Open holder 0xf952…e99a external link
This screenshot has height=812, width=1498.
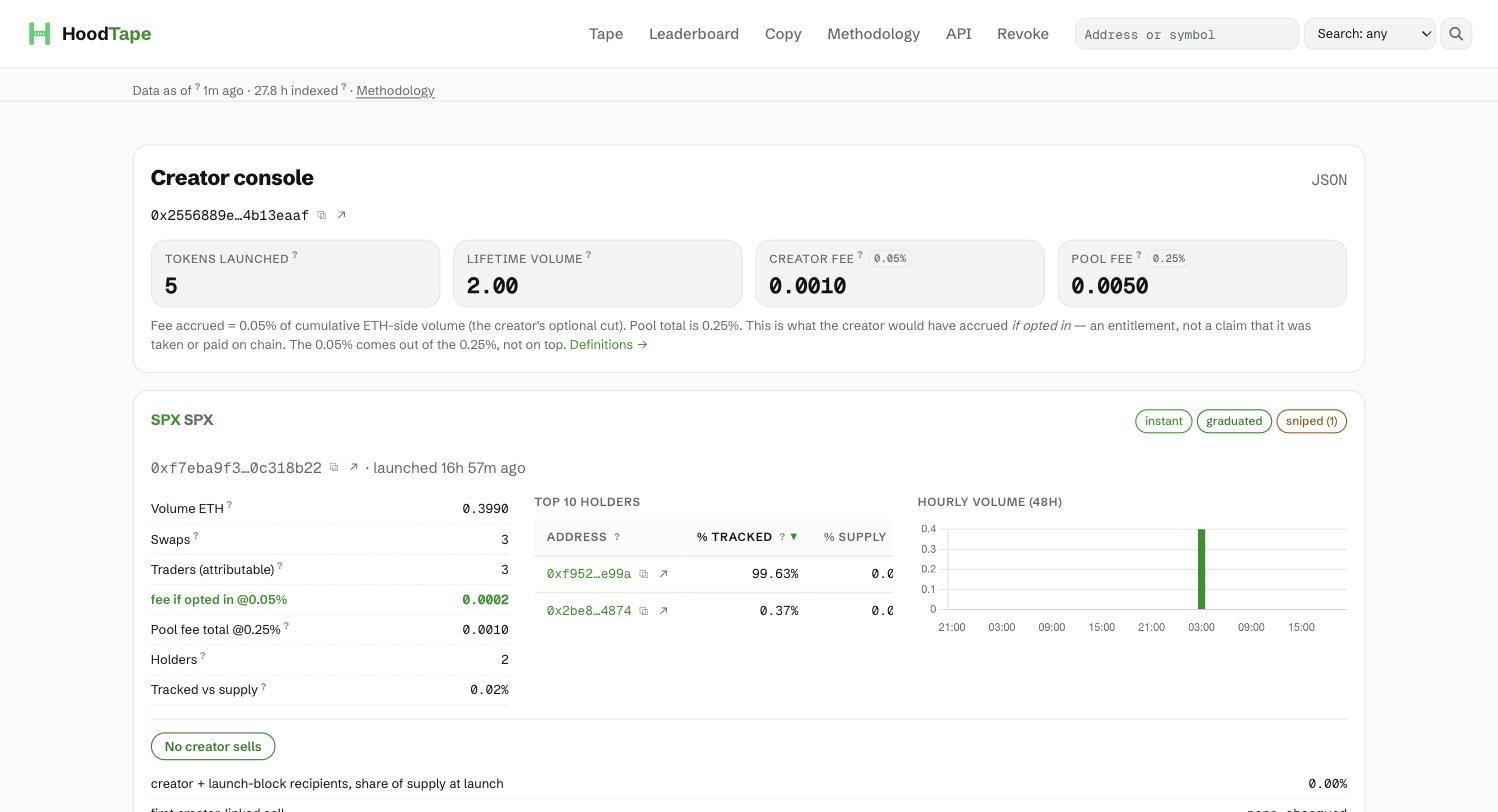[x=663, y=574]
